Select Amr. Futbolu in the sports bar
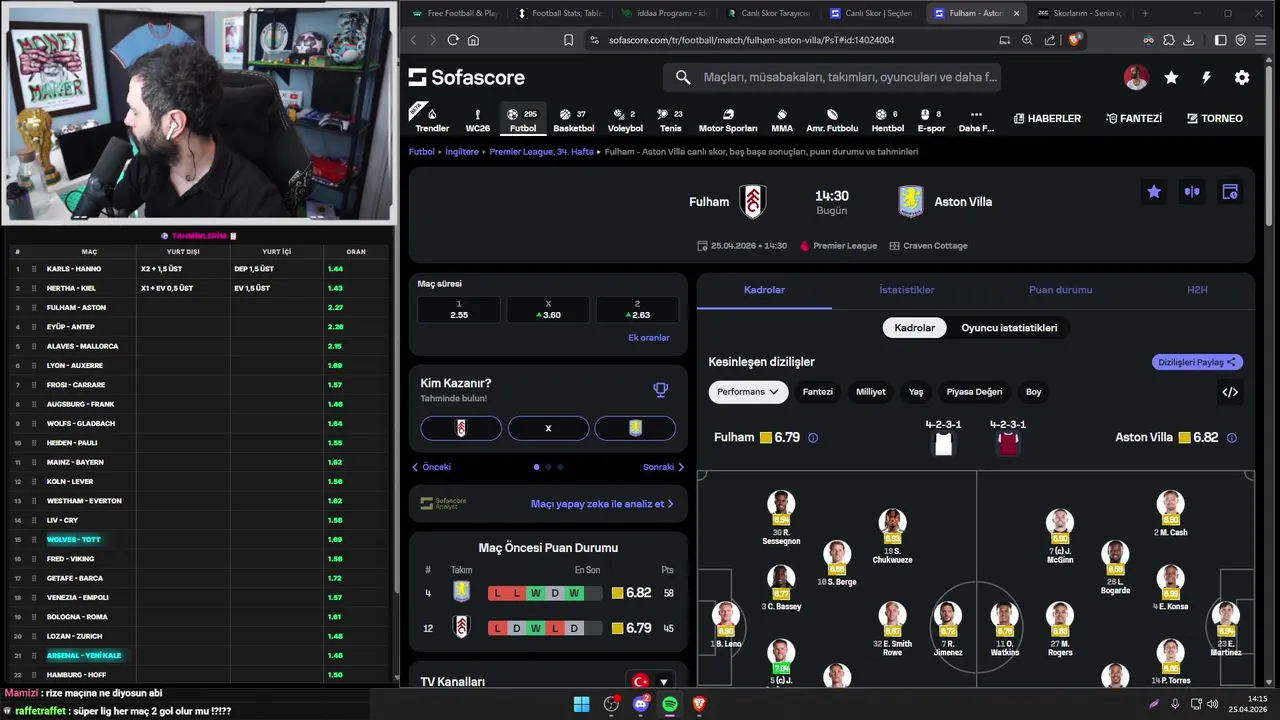Viewport: 1280px width, 720px height. click(x=832, y=120)
